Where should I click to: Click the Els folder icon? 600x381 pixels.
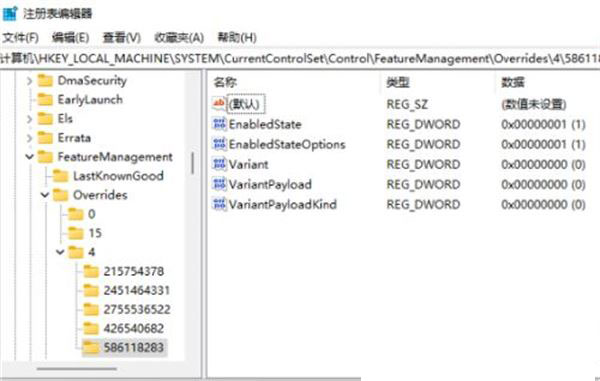45,119
